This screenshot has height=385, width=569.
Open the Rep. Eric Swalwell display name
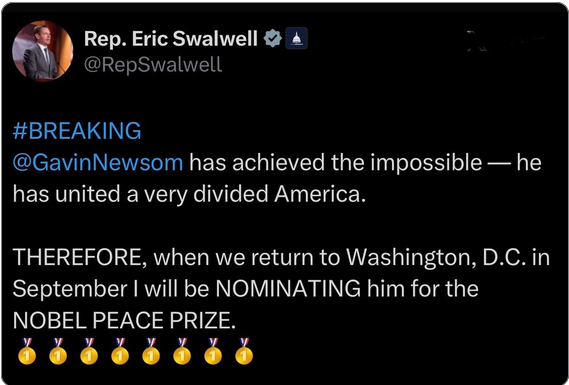171,38
